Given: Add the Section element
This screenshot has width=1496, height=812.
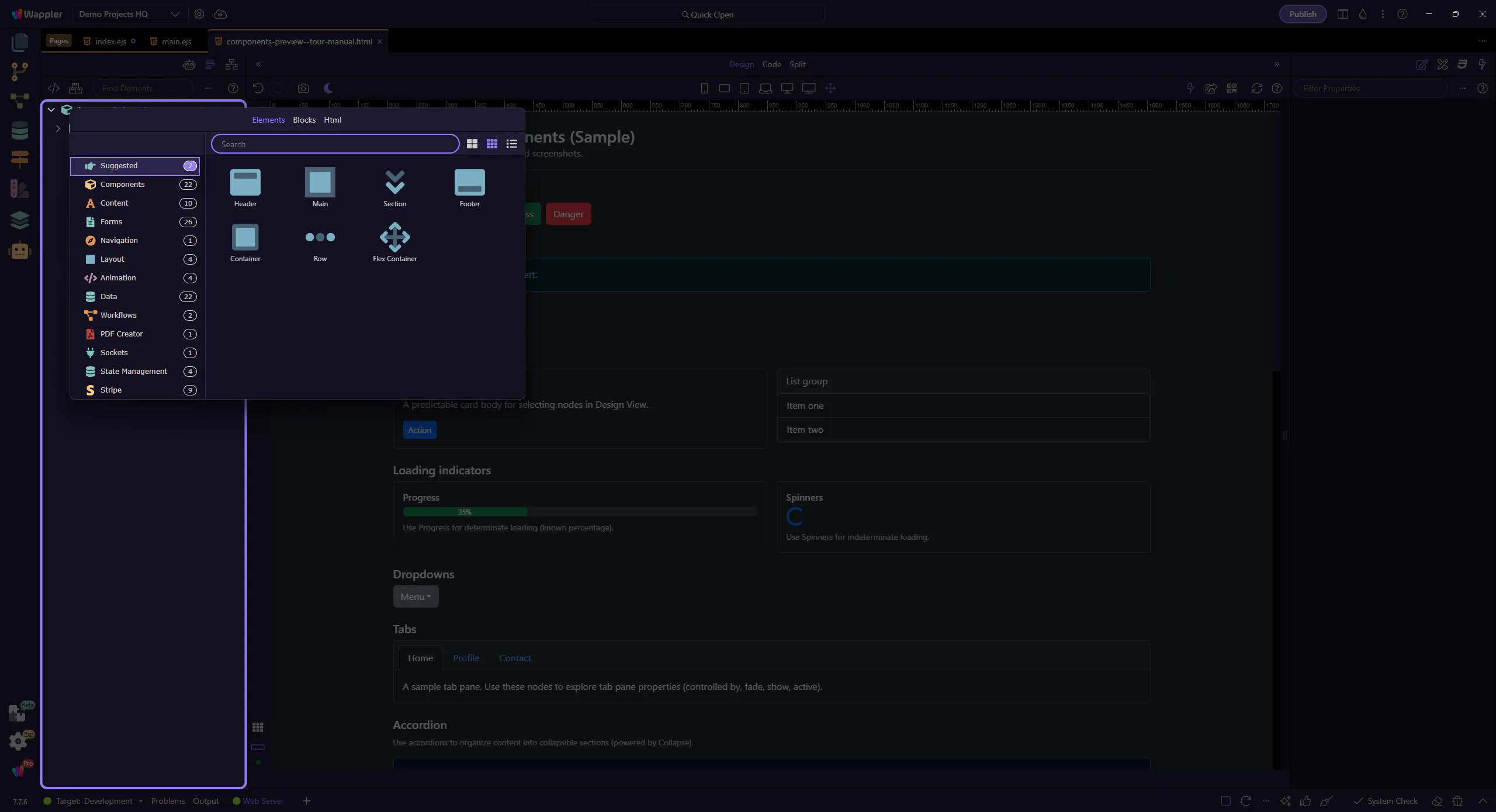Looking at the screenshot, I should click(394, 183).
